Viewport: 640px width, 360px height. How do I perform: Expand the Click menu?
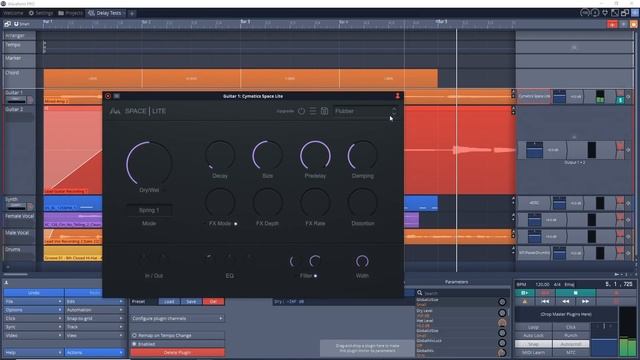[x=33, y=318]
